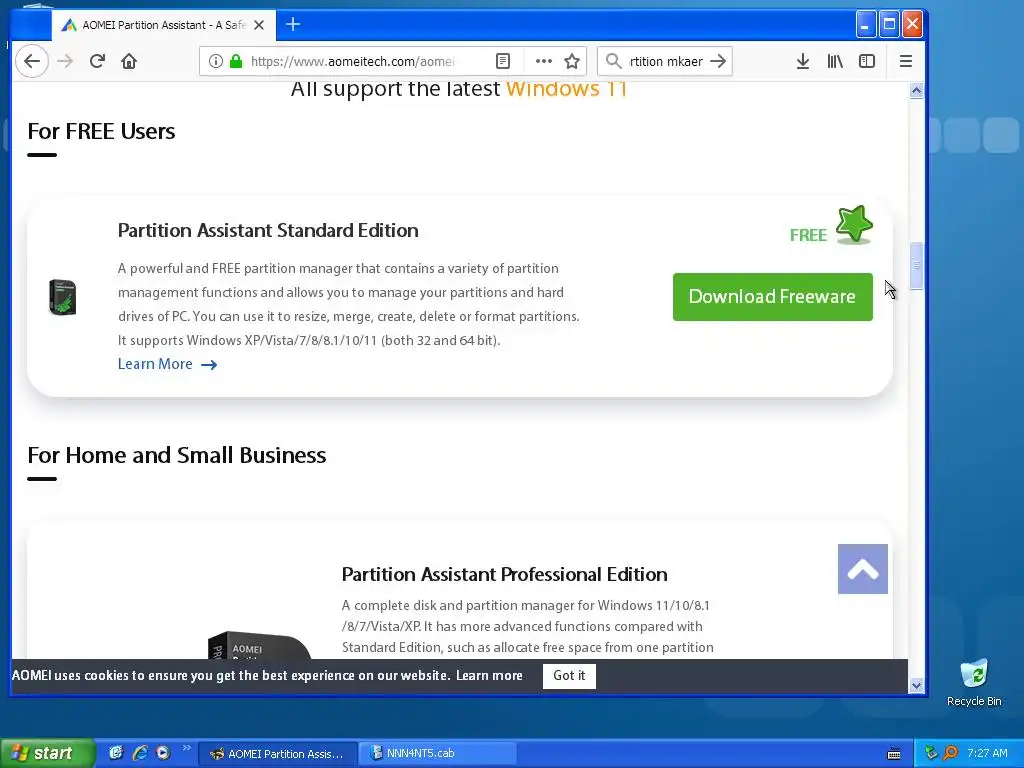Click Partition Assistant Standard Edition heading

point(268,231)
